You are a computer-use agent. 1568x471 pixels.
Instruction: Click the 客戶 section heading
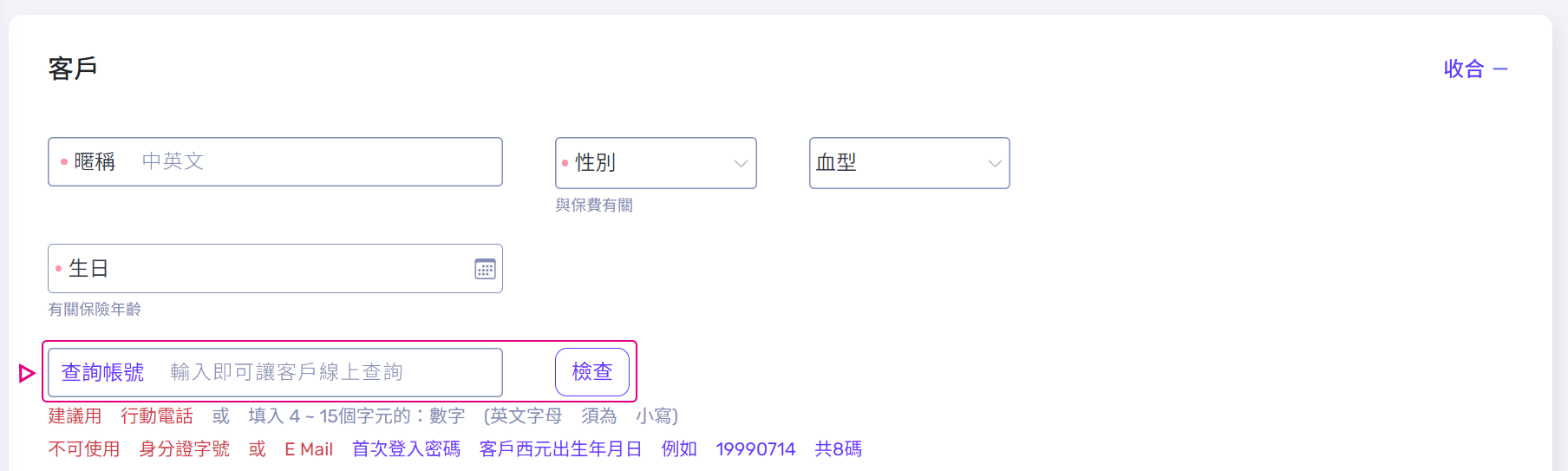pos(73,69)
